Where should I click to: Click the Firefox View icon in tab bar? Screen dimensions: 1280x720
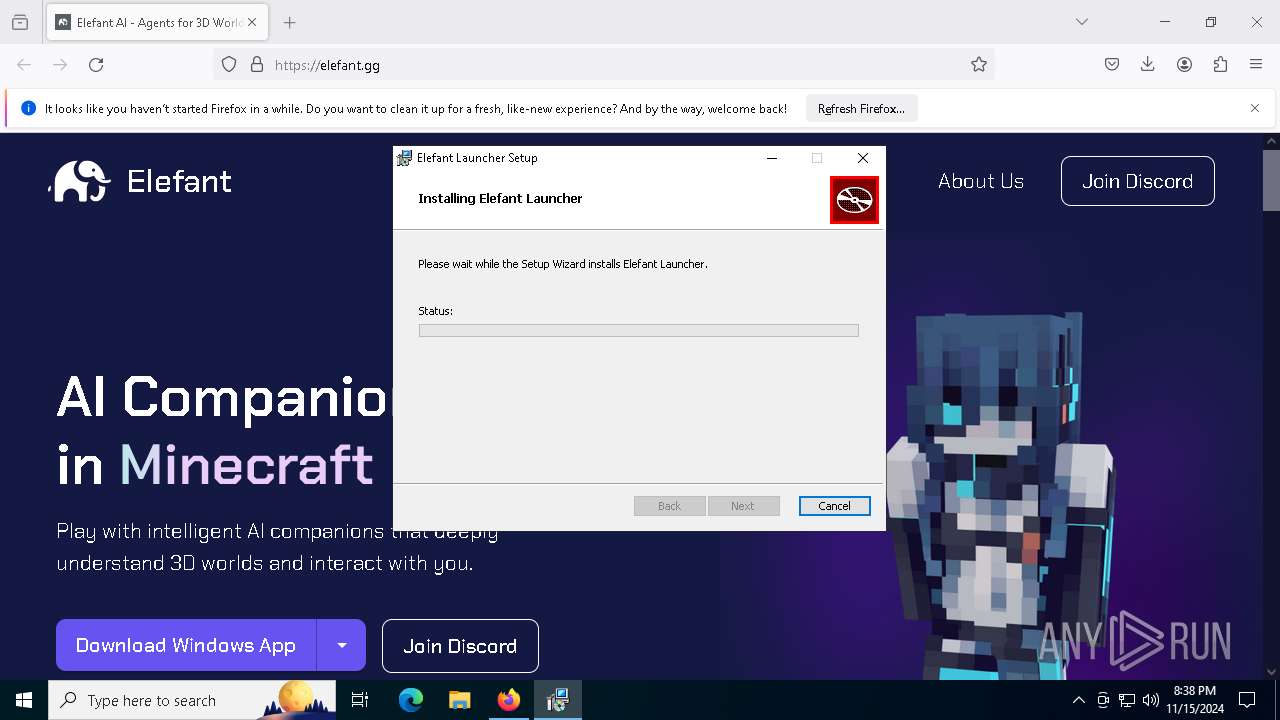tap(20, 22)
